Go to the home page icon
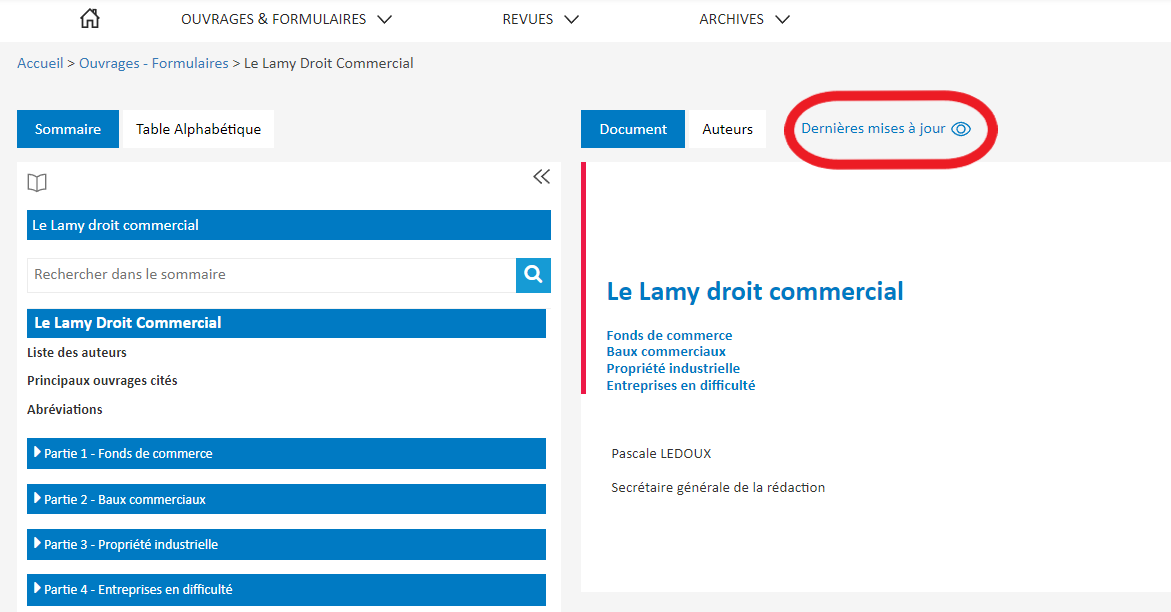 90,19
